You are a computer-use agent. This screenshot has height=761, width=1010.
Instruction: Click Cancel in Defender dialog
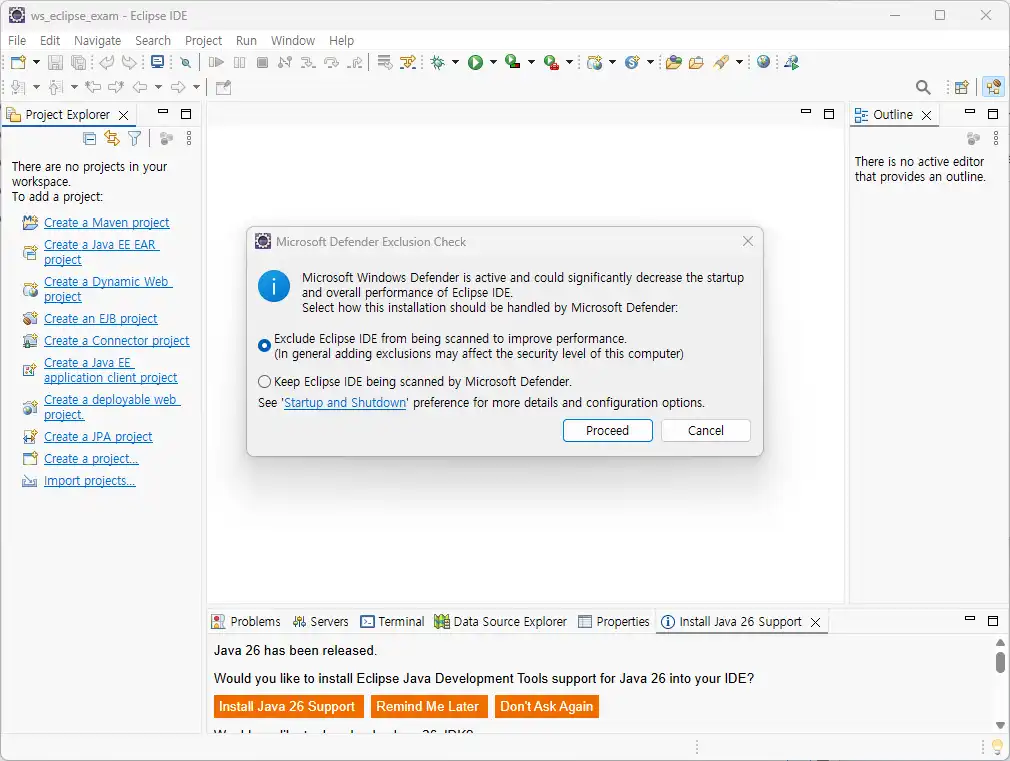click(x=705, y=430)
